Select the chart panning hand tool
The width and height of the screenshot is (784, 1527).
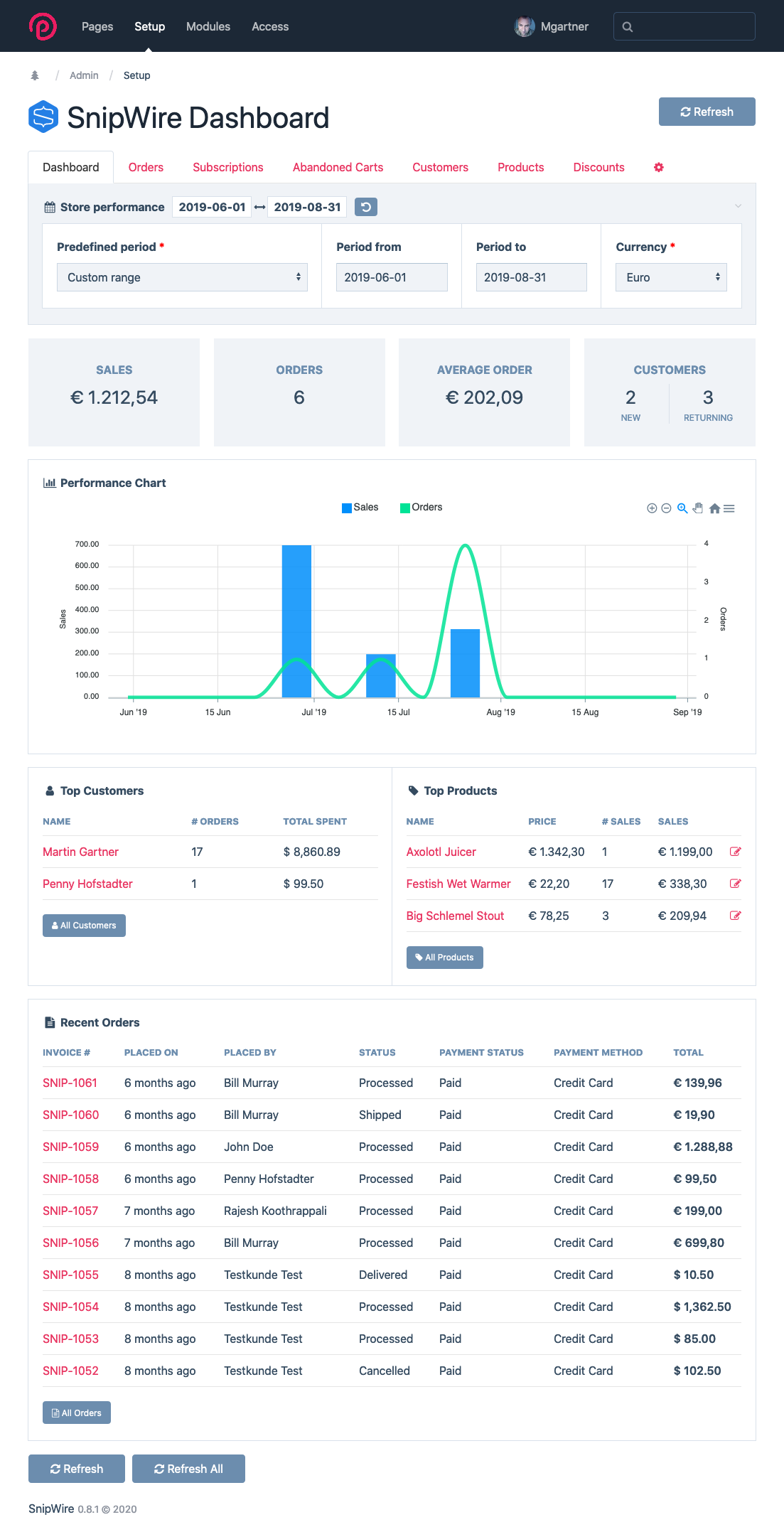[698, 508]
